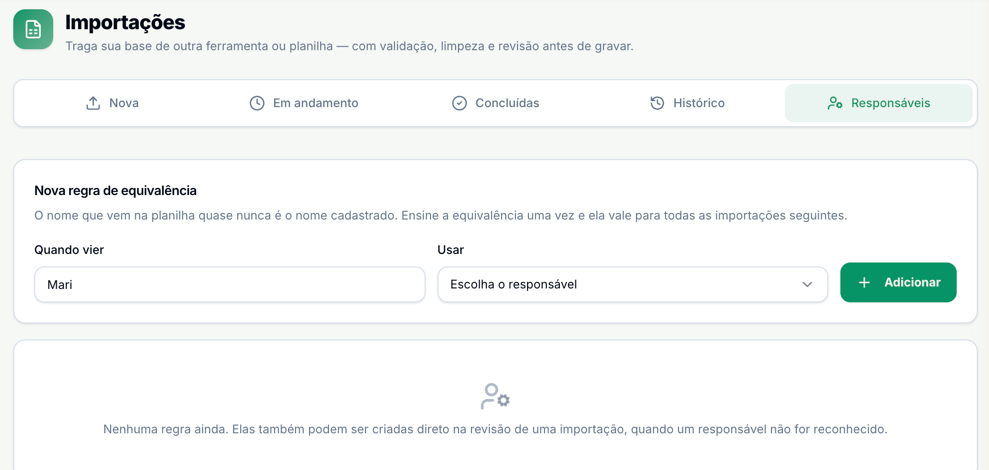
Task: Click the "Nenhuma regra ainda" message text
Action: tap(495, 430)
